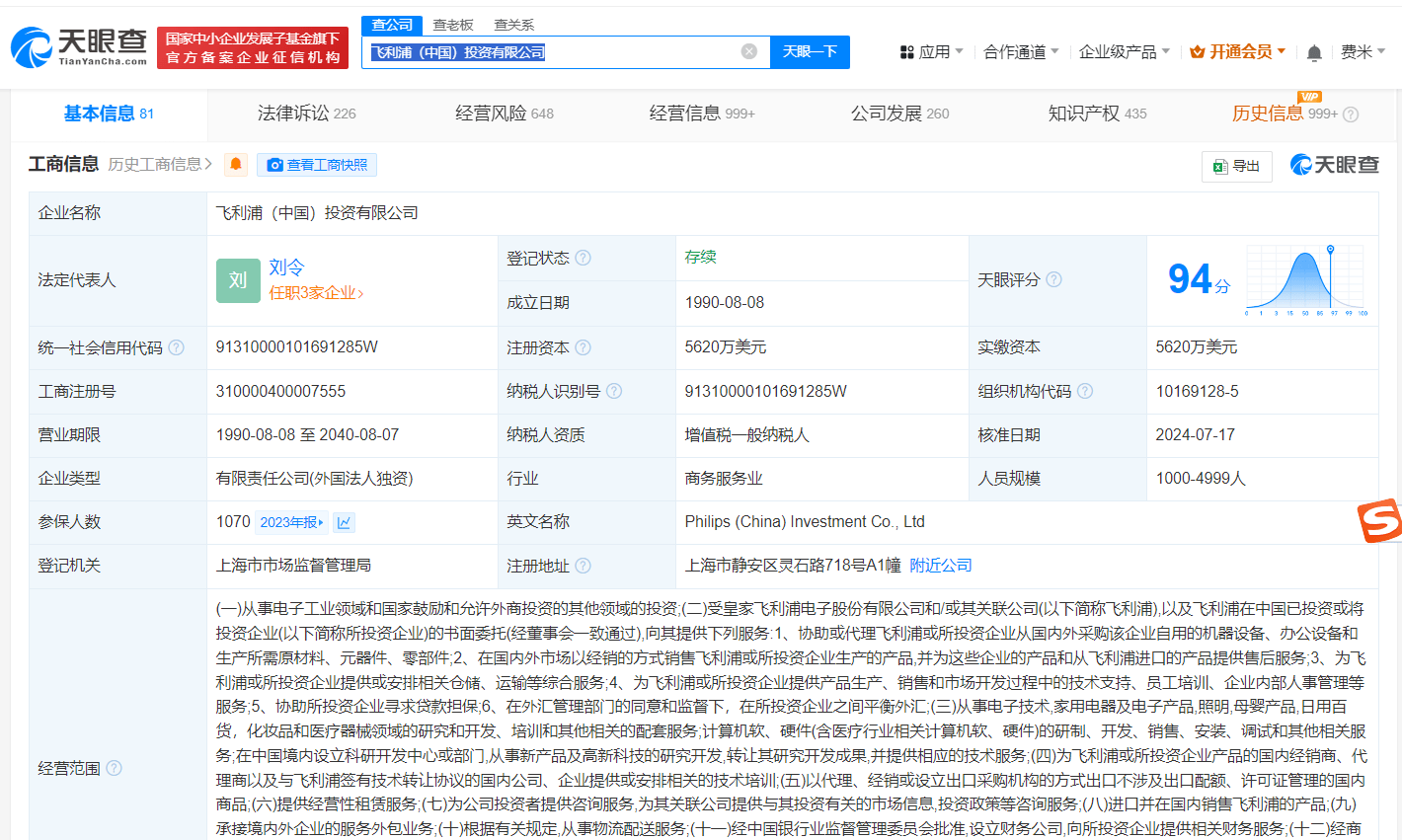The width and height of the screenshot is (1402, 840).
Task: Click the 天眼一下 search button
Action: (x=810, y=51)
